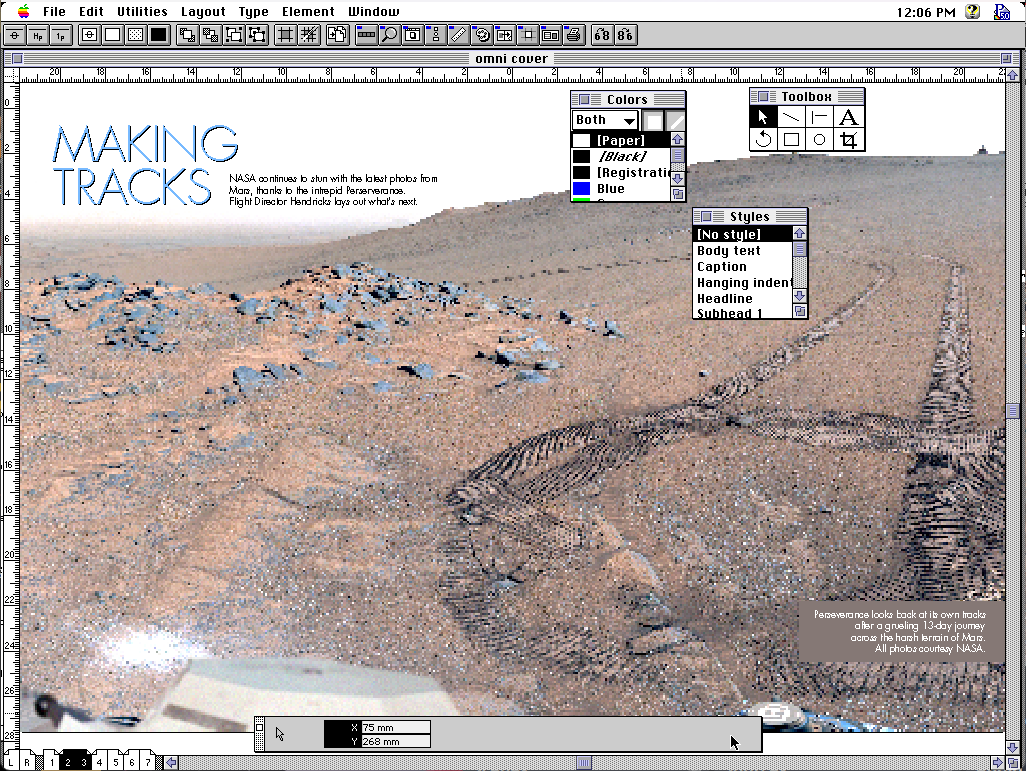Select the Text tool in the Toolbox
Image resolution: width=1026 pixels, height=771 pixels.
846,116
